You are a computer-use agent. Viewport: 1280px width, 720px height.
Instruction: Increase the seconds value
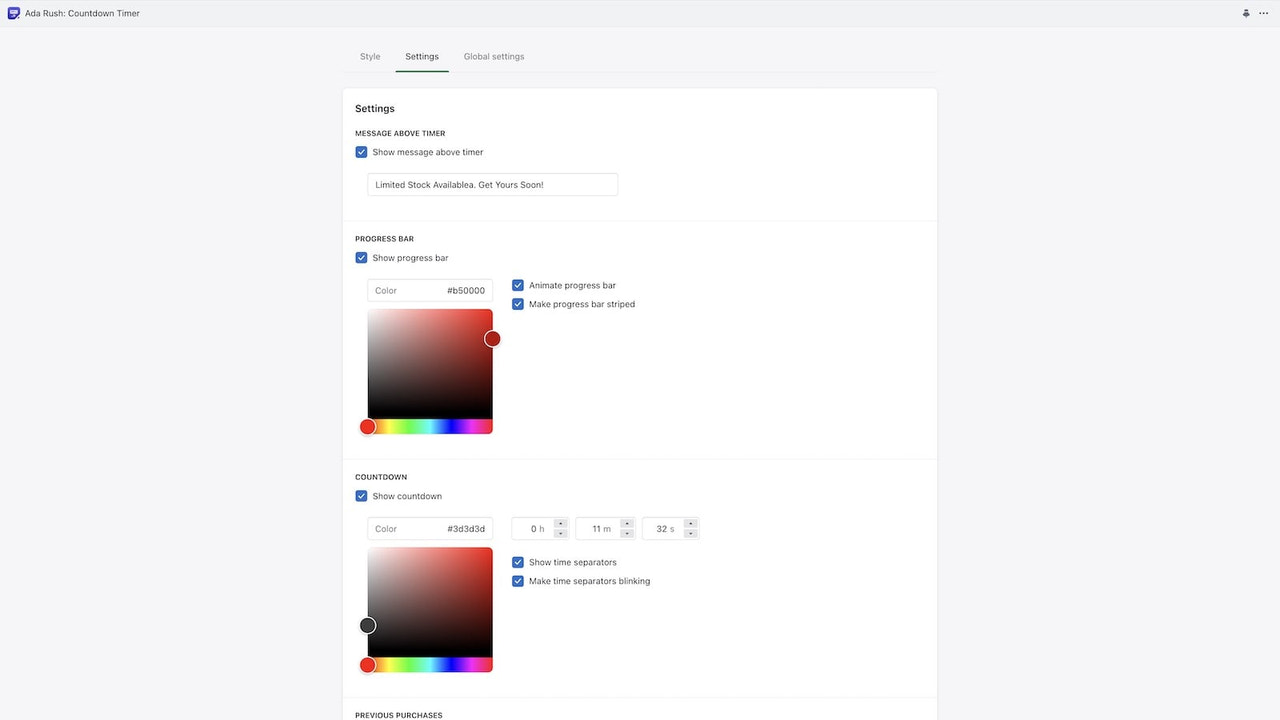690,524
